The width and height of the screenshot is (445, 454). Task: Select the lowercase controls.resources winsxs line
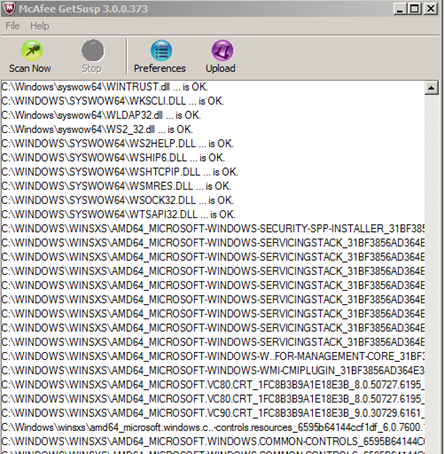pos(213,427)
